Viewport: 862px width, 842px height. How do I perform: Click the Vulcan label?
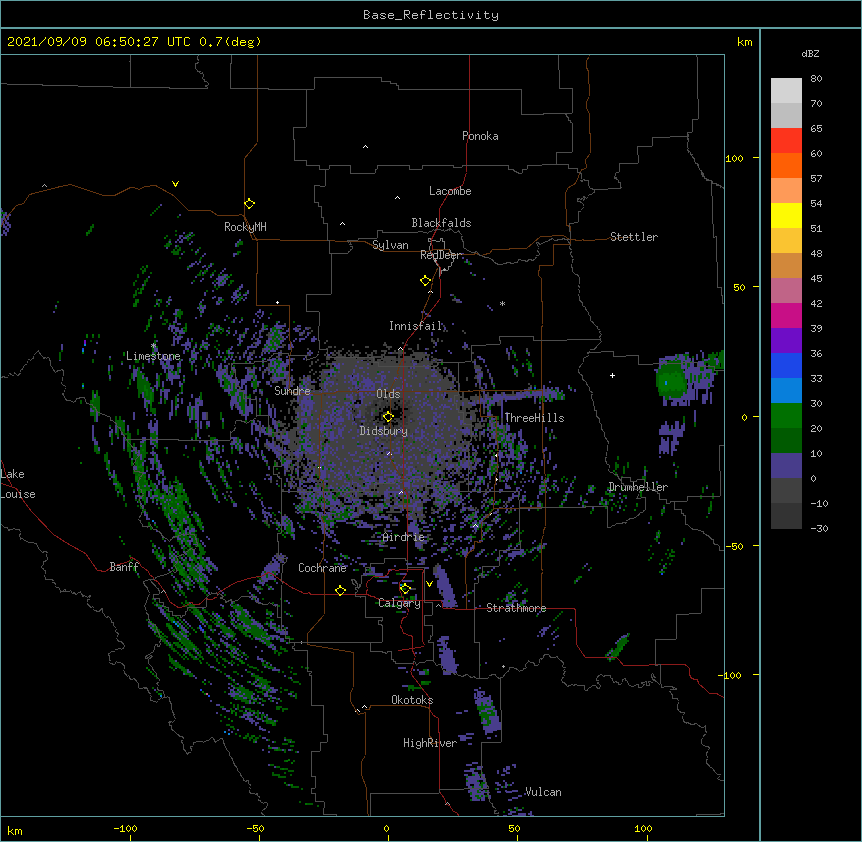[x=543, y=792]
